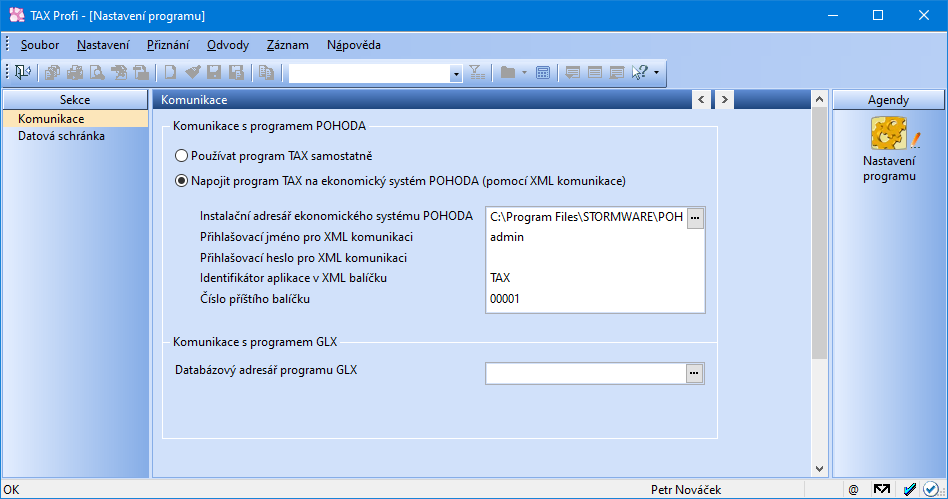
Task: Click the GLX database directory input field
Action: 586,373
